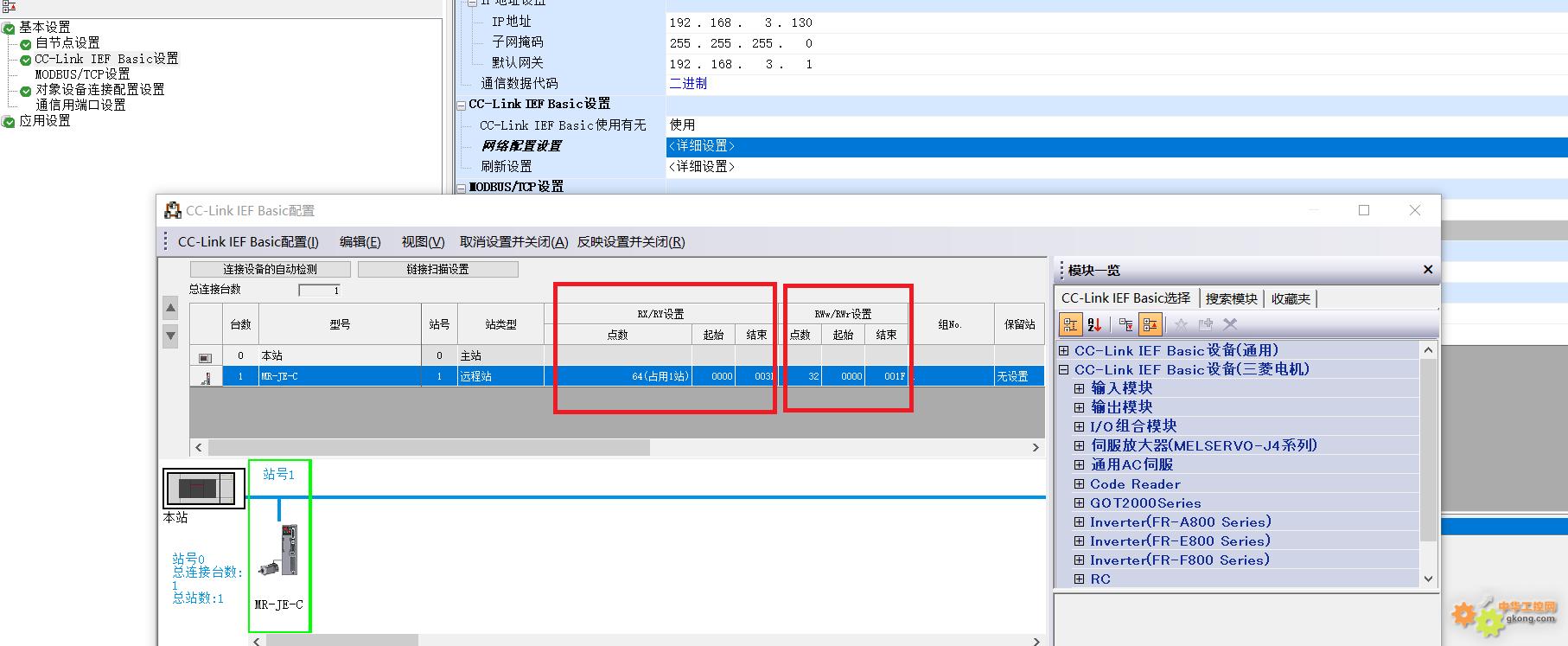Expand the GOT2000Series node
Image resolution: width=1568 pixels, height=646 pixels.
click(x=1079, y=503)
